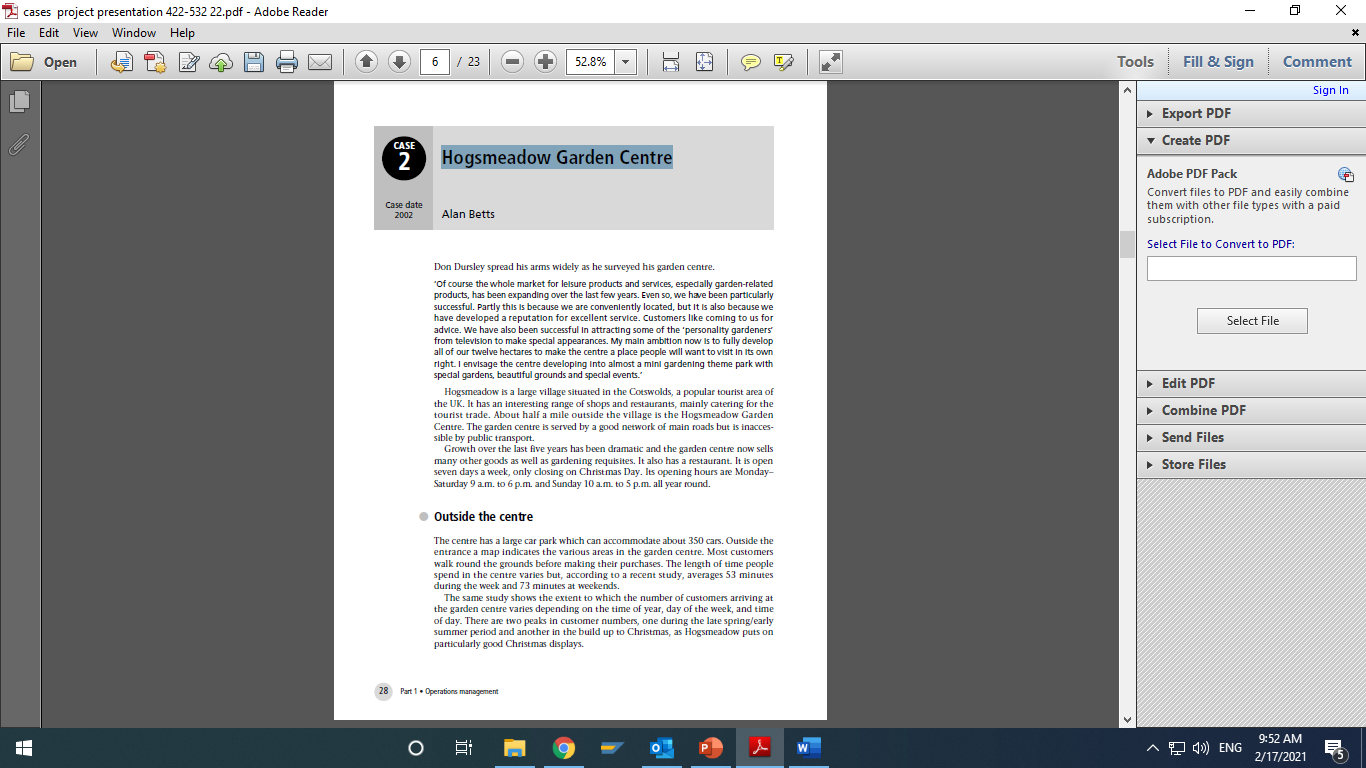Click the ENG language indicator
Screen dimensions: 1366x768
point(1231,748)
